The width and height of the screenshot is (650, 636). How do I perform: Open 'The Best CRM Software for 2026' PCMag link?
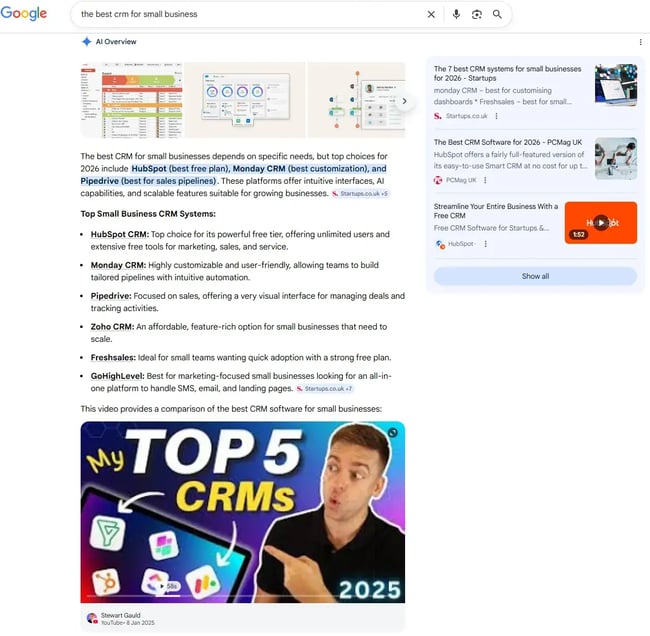[508, 142]
